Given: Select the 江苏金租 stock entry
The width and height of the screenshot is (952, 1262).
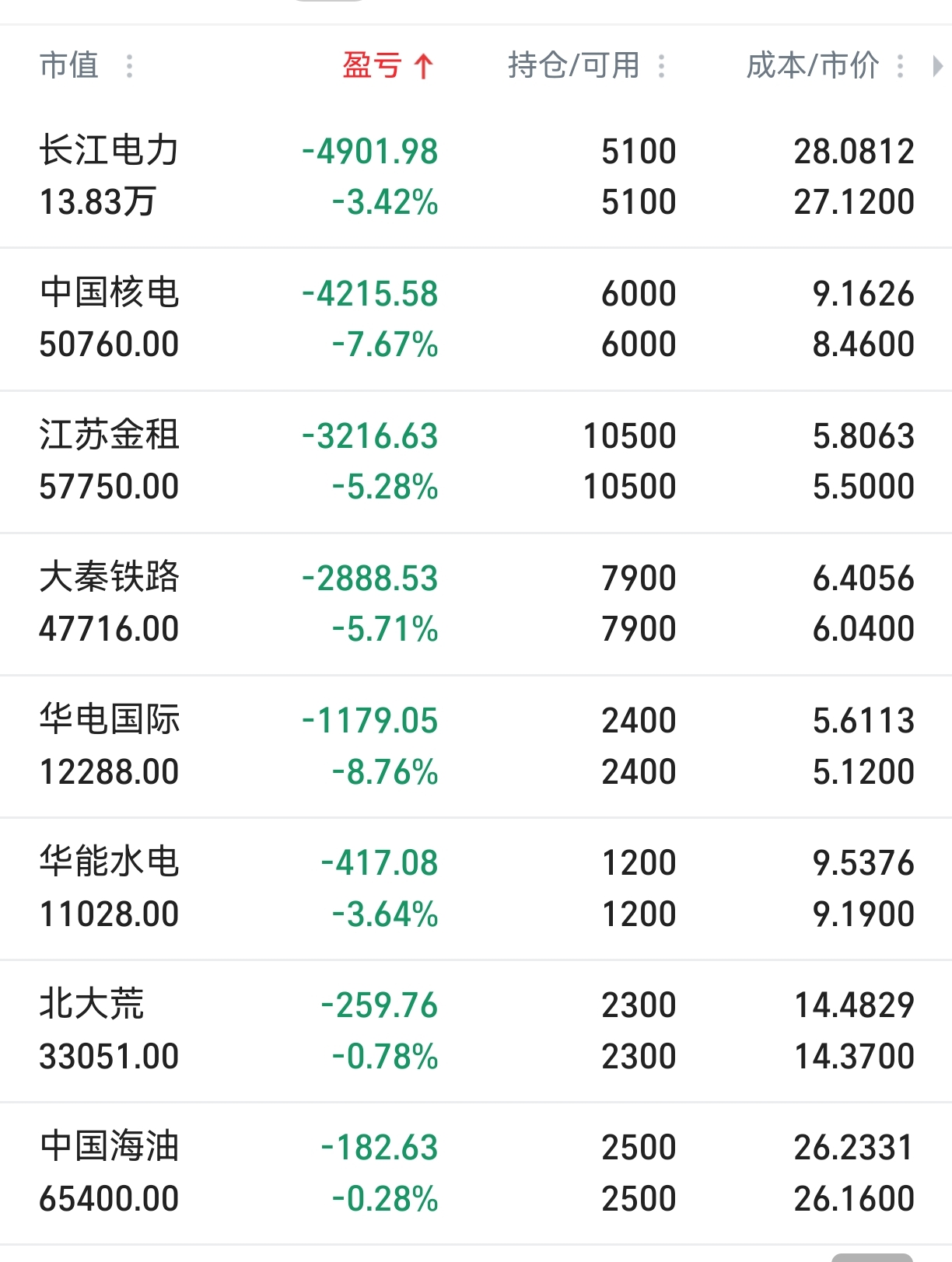Looking at the screenshot, I should pos(476,461).
